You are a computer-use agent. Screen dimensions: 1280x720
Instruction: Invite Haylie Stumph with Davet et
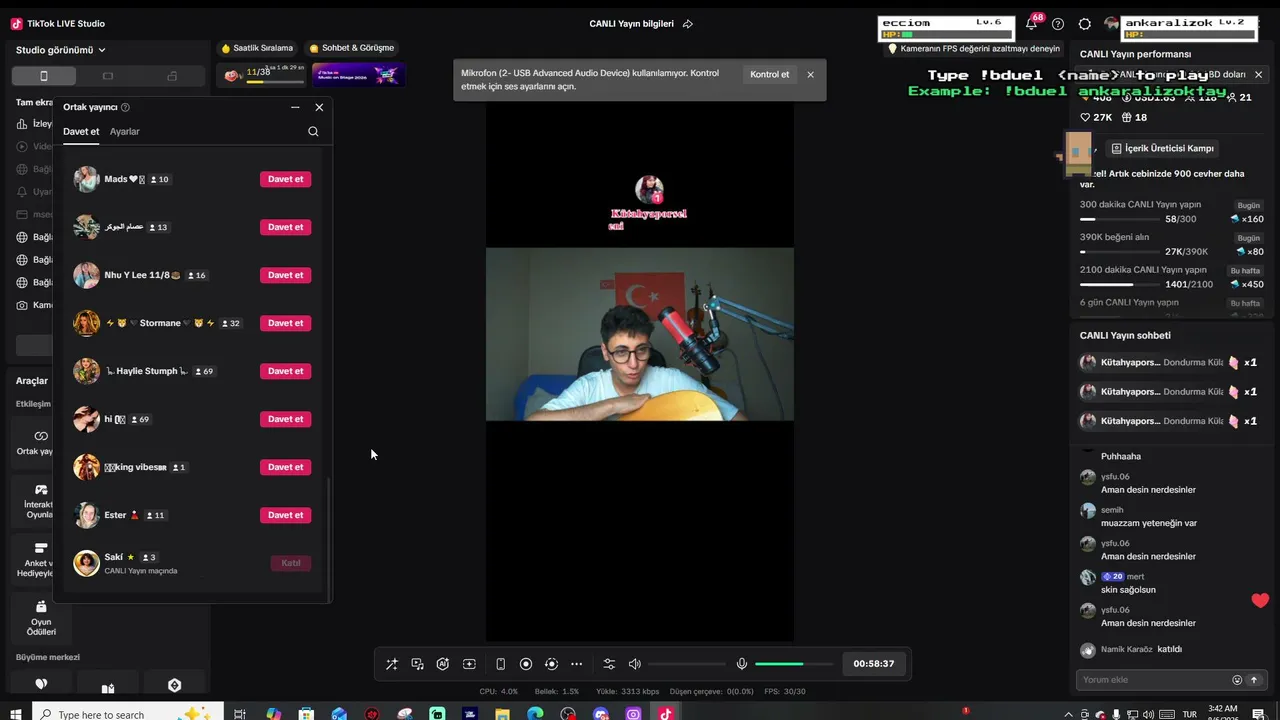coord(285,371)
